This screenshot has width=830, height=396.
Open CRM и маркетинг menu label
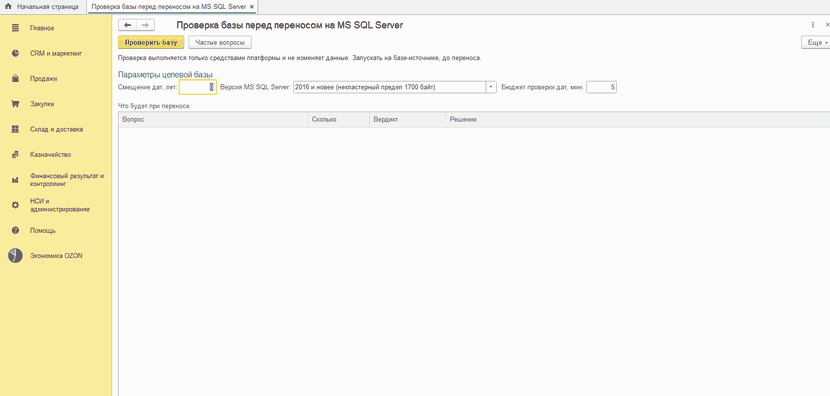56,53
